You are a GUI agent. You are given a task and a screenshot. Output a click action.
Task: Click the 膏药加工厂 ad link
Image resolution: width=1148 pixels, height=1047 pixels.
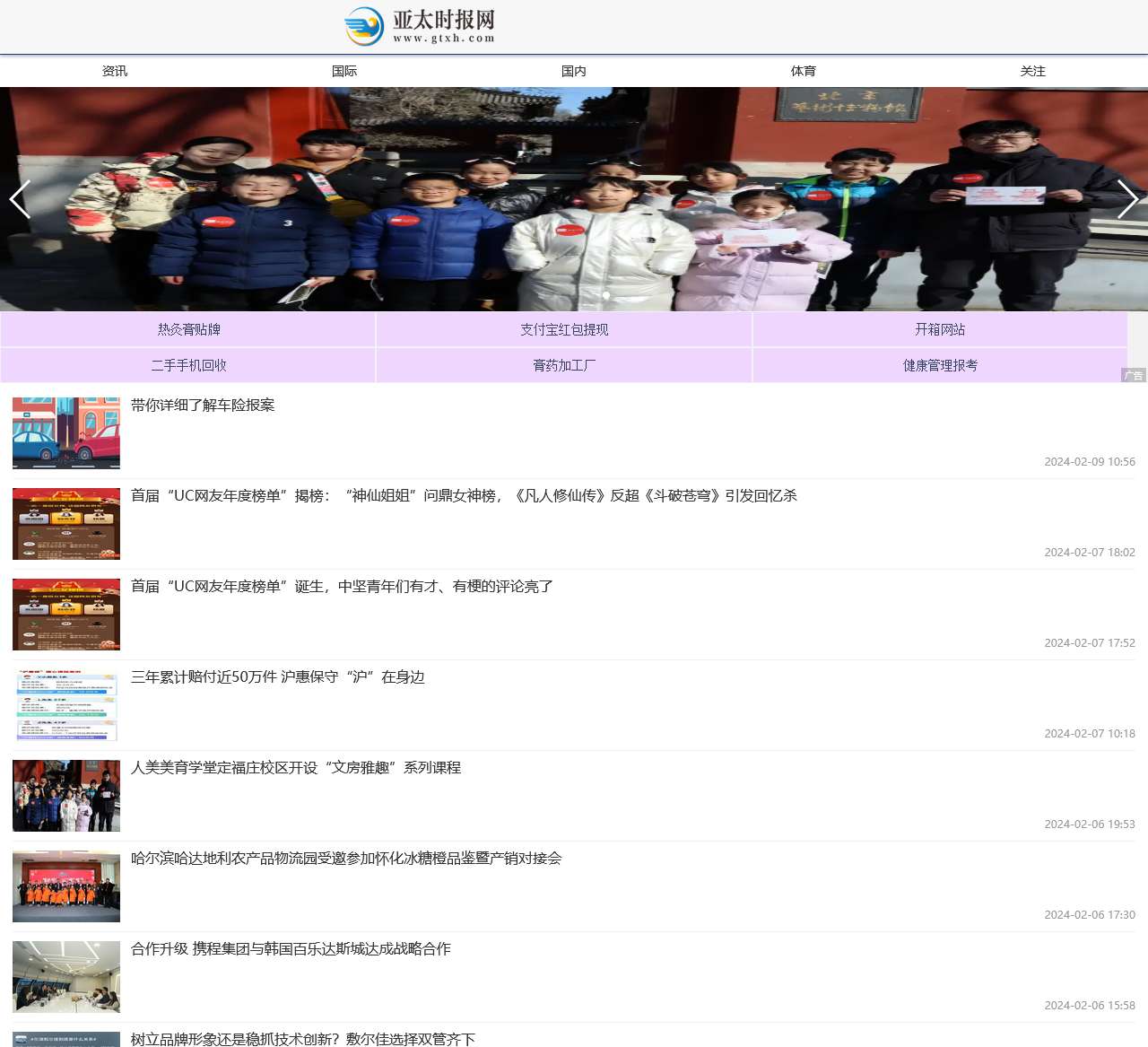point(564,365)
